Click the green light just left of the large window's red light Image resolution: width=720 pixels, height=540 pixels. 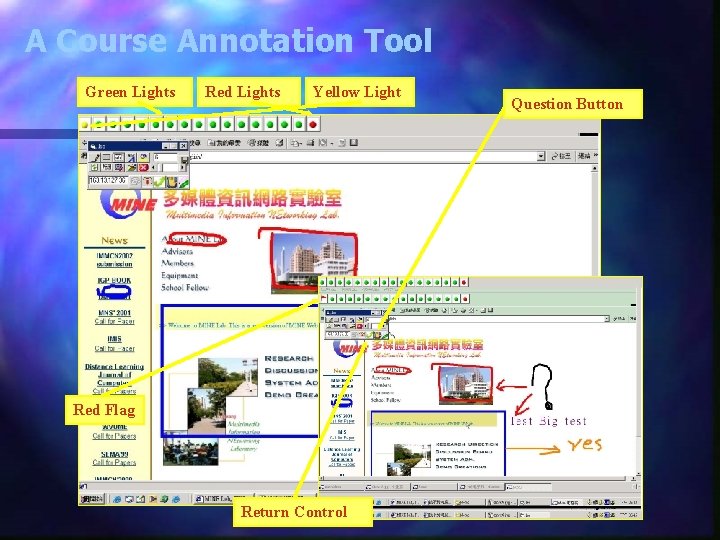(x=299, y=124)
